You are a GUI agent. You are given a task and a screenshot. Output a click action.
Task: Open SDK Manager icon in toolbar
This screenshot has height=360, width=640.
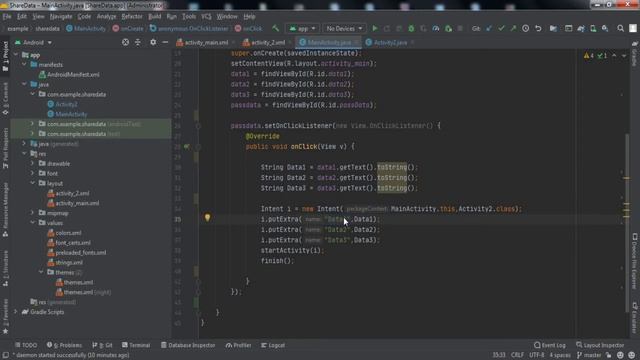click(x=605, y=29)
